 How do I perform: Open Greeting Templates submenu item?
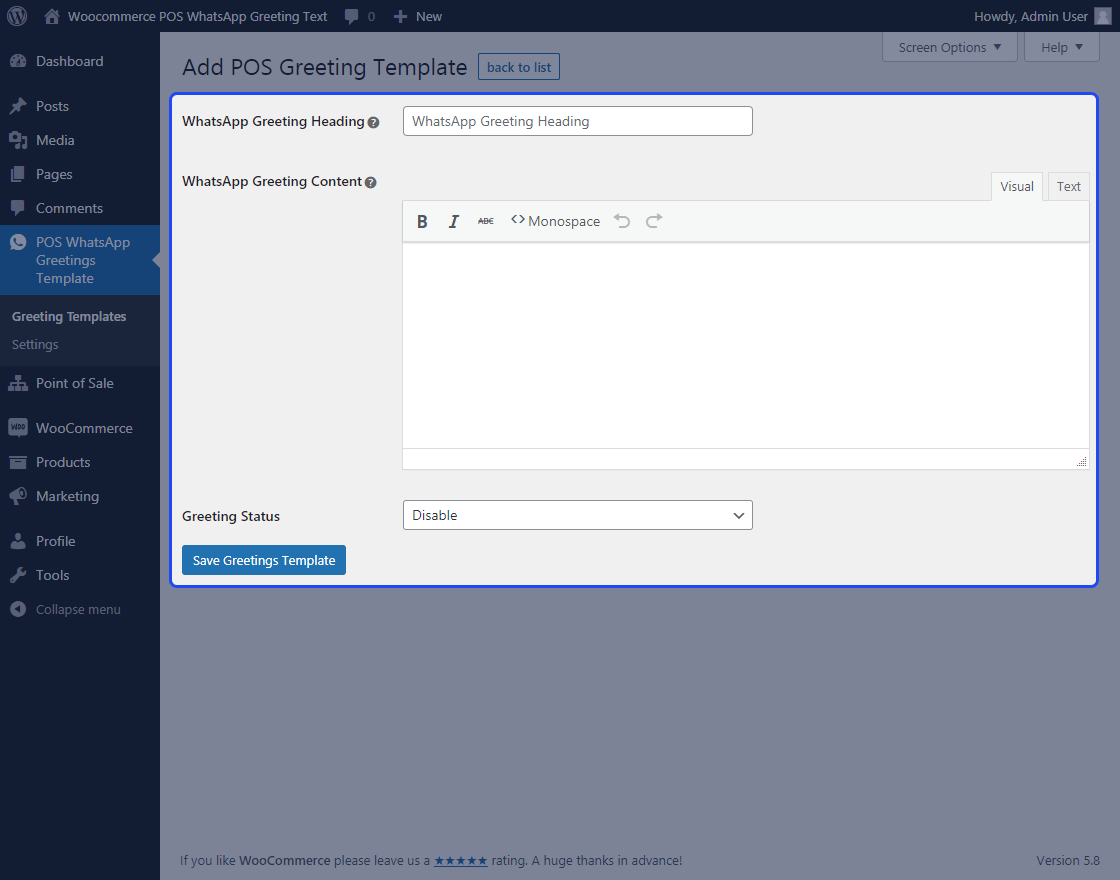69,316
